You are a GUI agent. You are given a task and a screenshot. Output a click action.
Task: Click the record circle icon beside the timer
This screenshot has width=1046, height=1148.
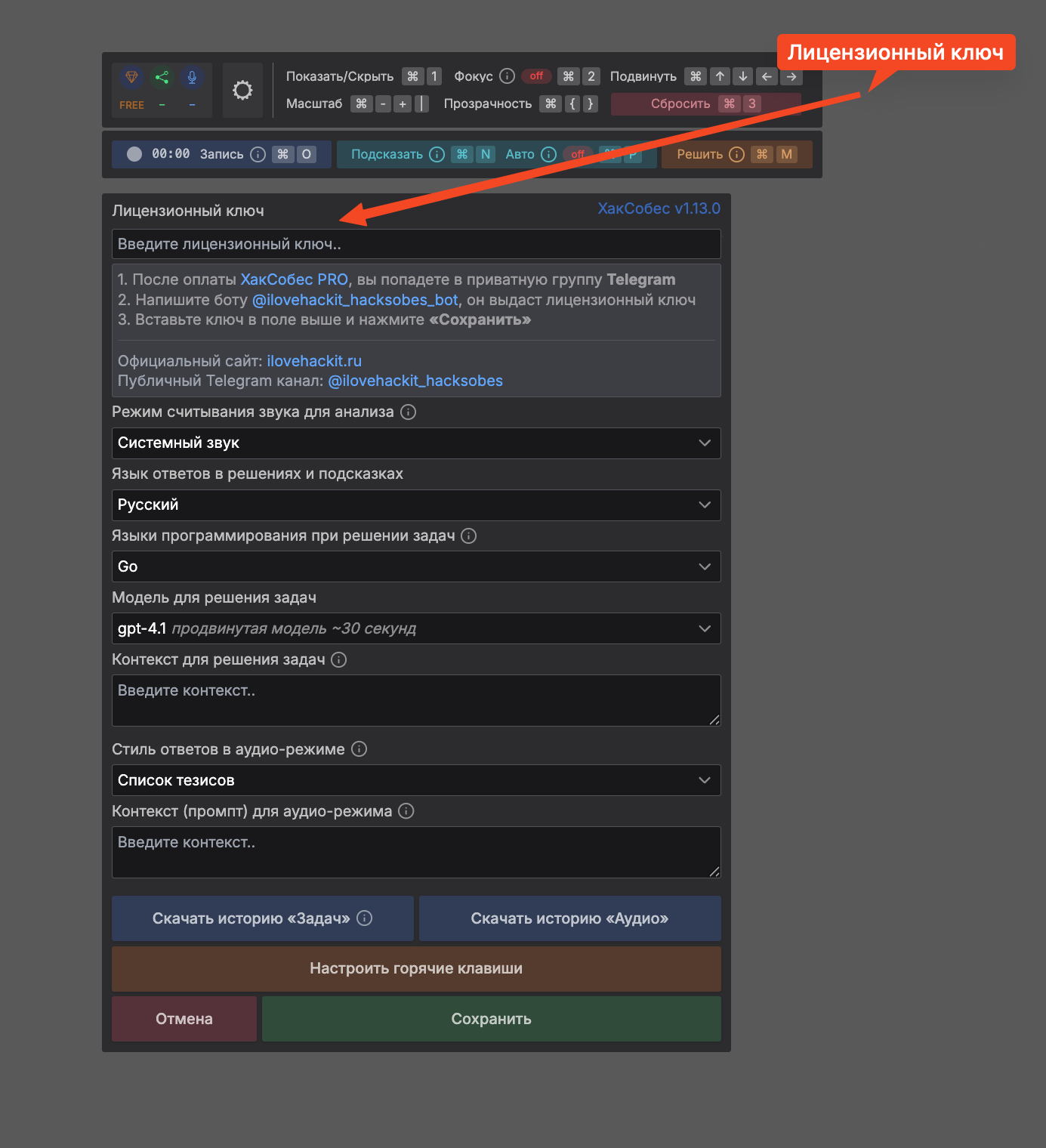click(x=134, y=154)
